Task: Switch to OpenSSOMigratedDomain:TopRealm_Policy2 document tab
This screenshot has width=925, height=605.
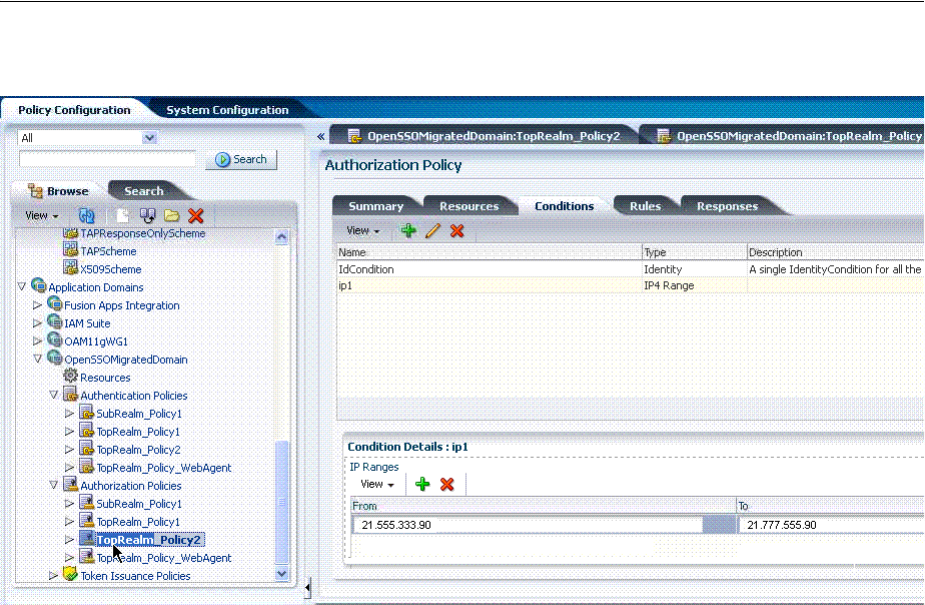Action: pyautogui.click(x=485, y=136)
